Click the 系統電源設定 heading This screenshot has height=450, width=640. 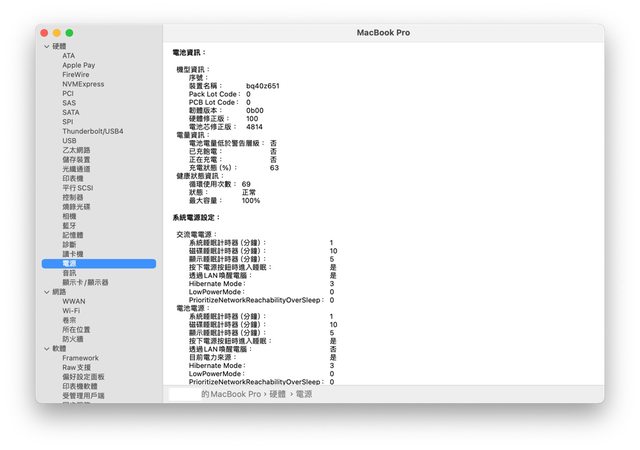point(196,218)
